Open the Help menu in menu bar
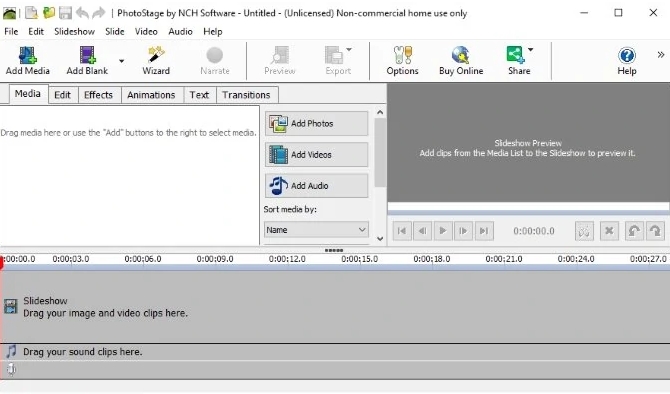670x394 pixels. [212, 32]
